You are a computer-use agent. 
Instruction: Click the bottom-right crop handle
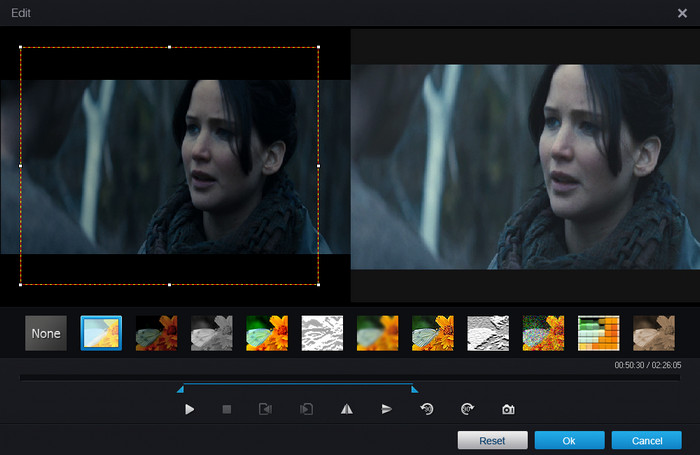pyautogui.click(x=318, y=284)
